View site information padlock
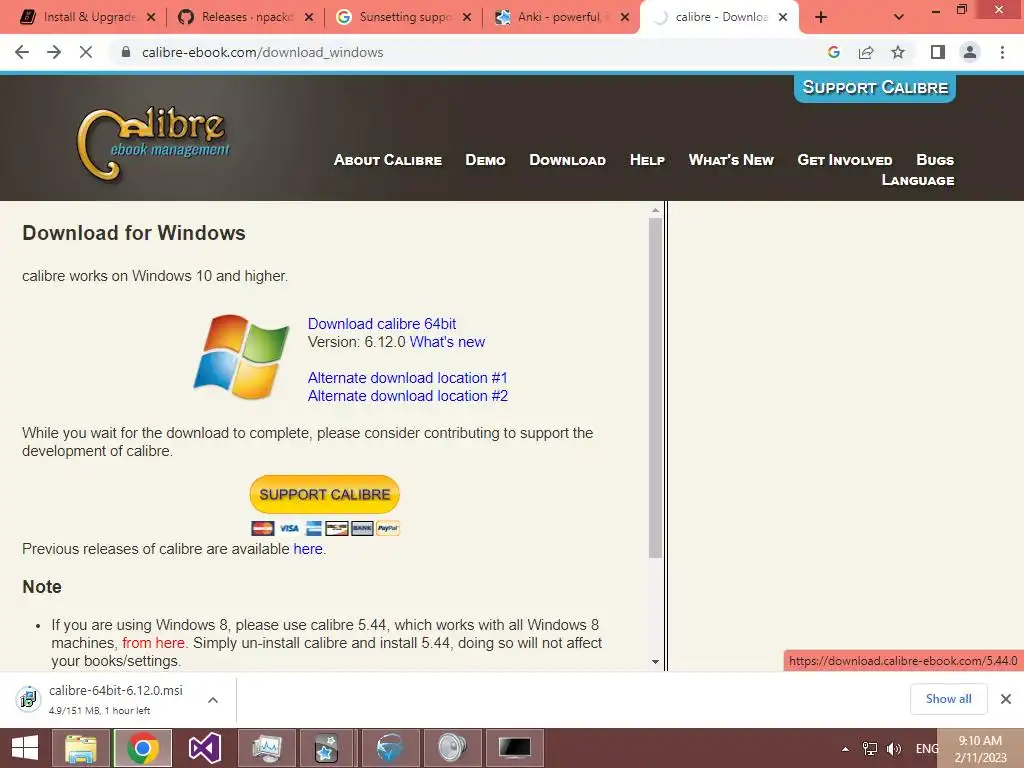This screenshot has height=768, width=1024. point(126,52)
